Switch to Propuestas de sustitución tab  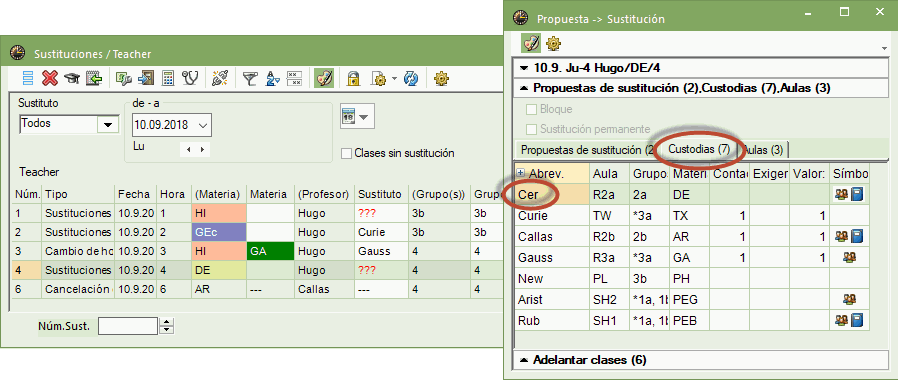pyautogui.click(x=586, y=150)
